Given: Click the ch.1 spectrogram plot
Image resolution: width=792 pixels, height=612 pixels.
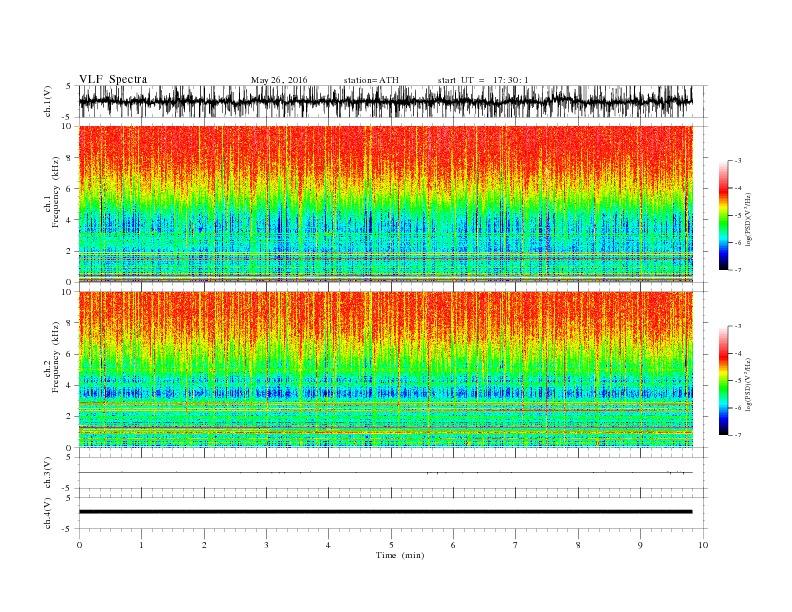Looking at the screenshot, I should coord(386,204).
